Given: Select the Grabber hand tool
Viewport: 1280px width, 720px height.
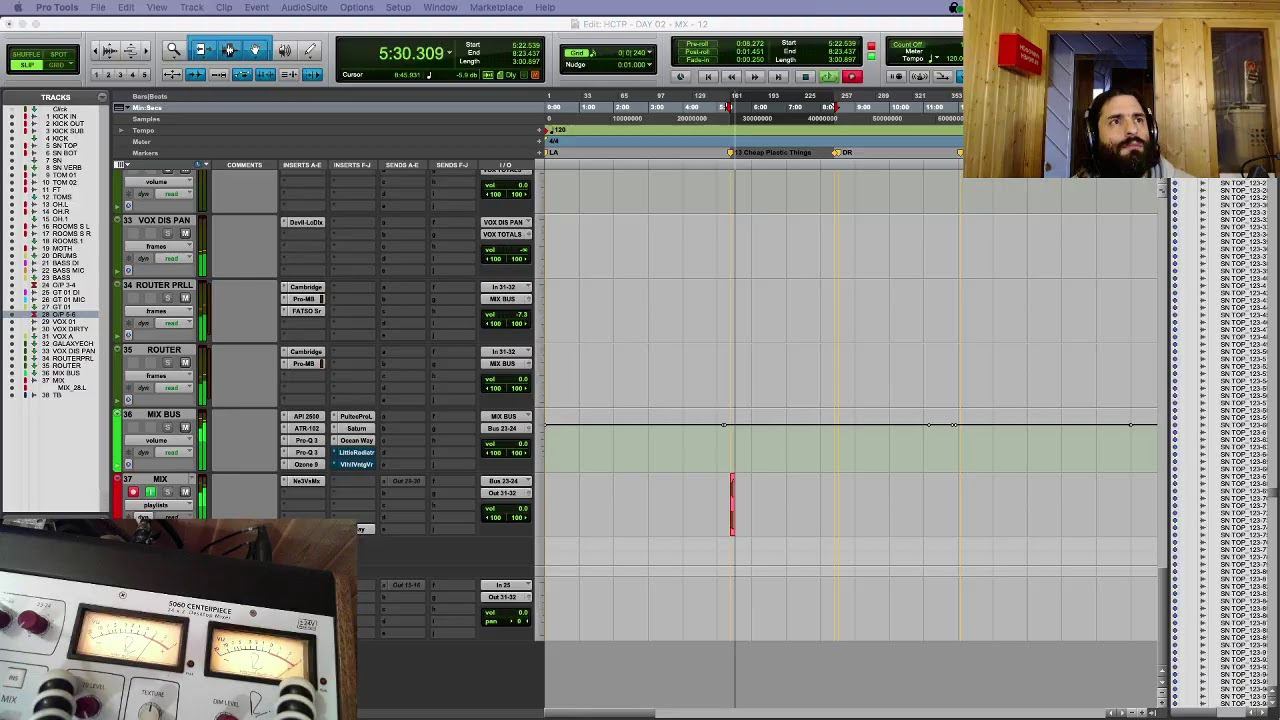Looking at the screenshot, I should coord(256,50).
